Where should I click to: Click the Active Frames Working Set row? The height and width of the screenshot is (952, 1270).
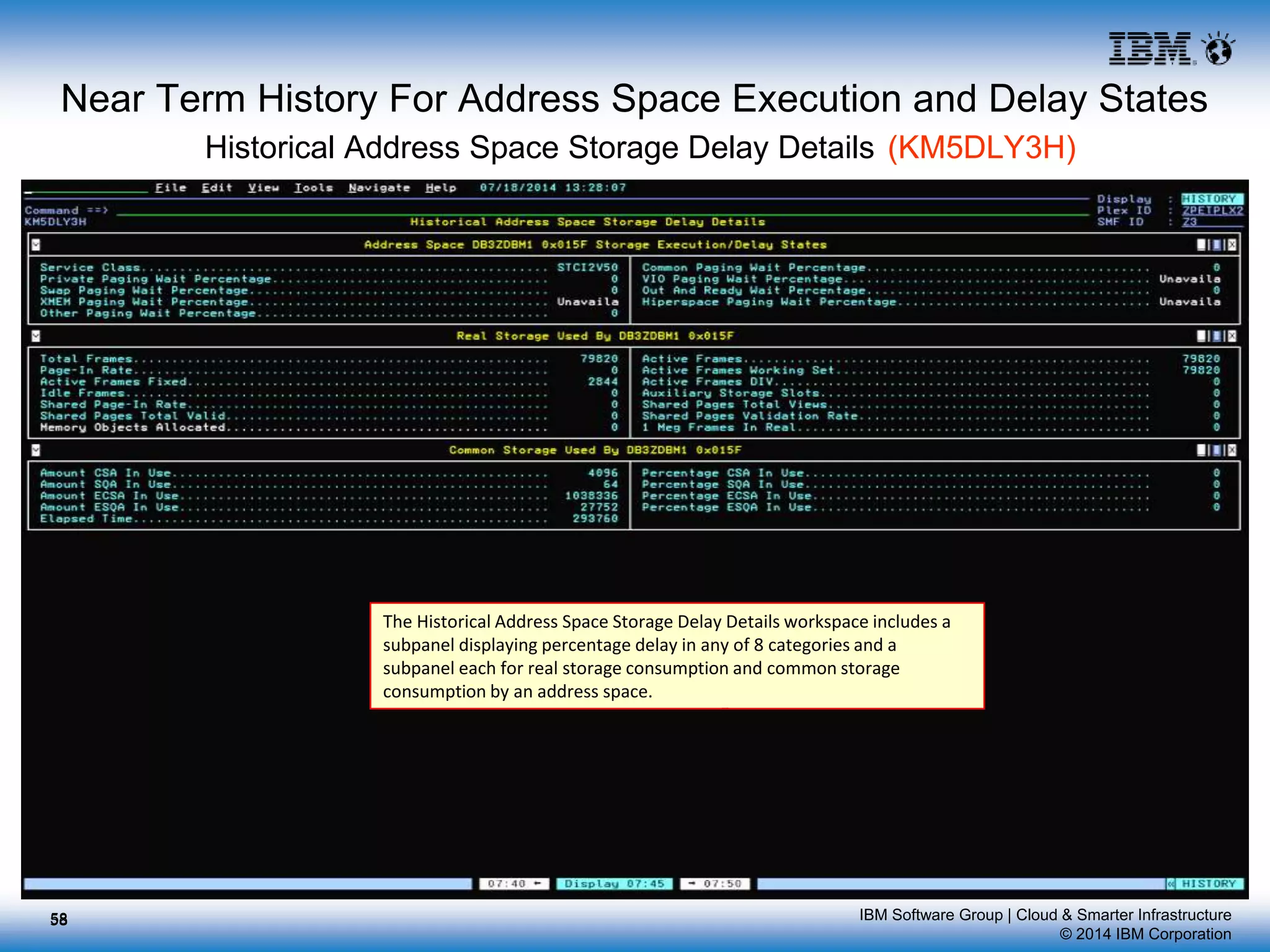pyautogui.click(x=931, y=370)
